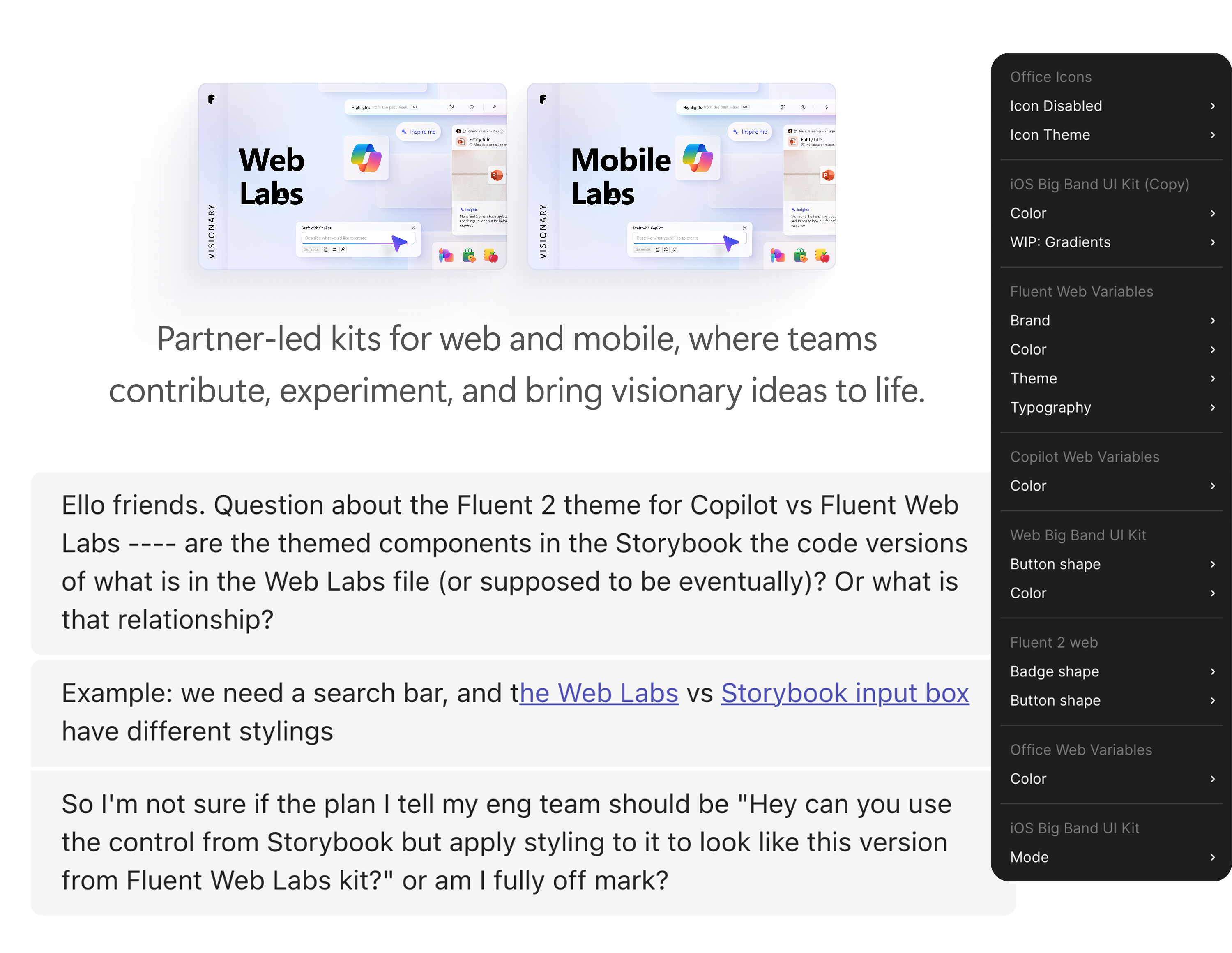The width and height of the screenshot is (1232, 953).
Task: Click the magic wand icon in Mobile Labs card
Action: pos(783,107)
